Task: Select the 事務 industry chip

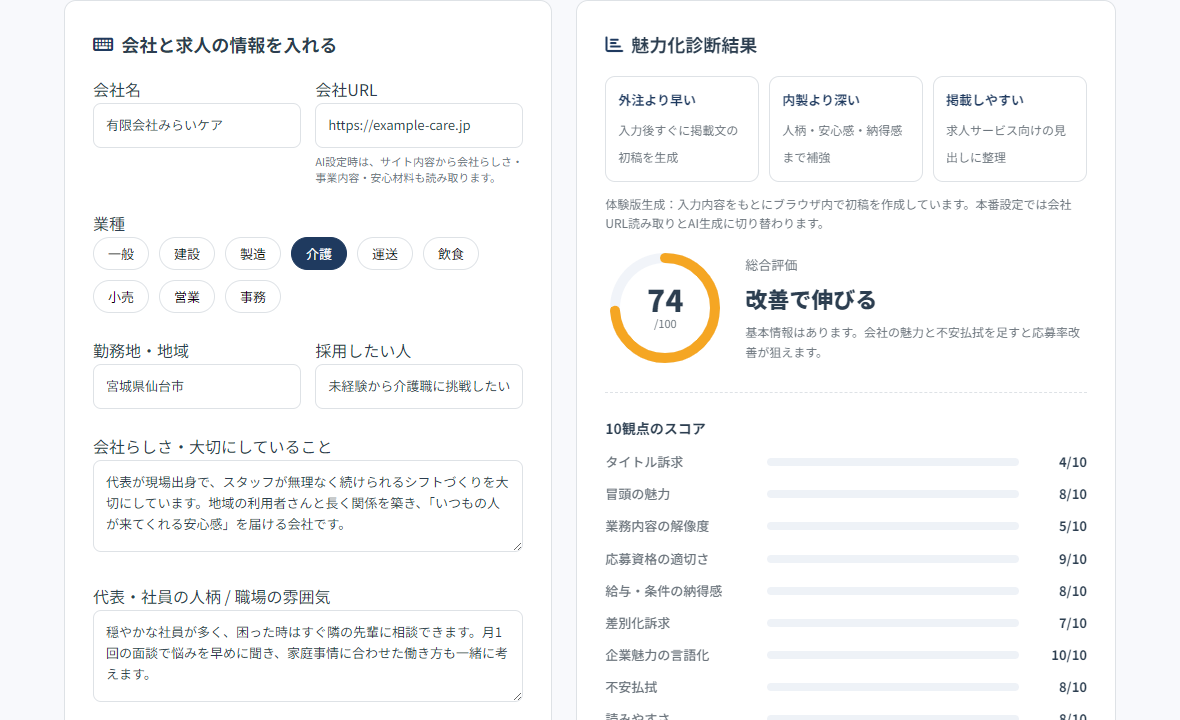Action: 253,296
